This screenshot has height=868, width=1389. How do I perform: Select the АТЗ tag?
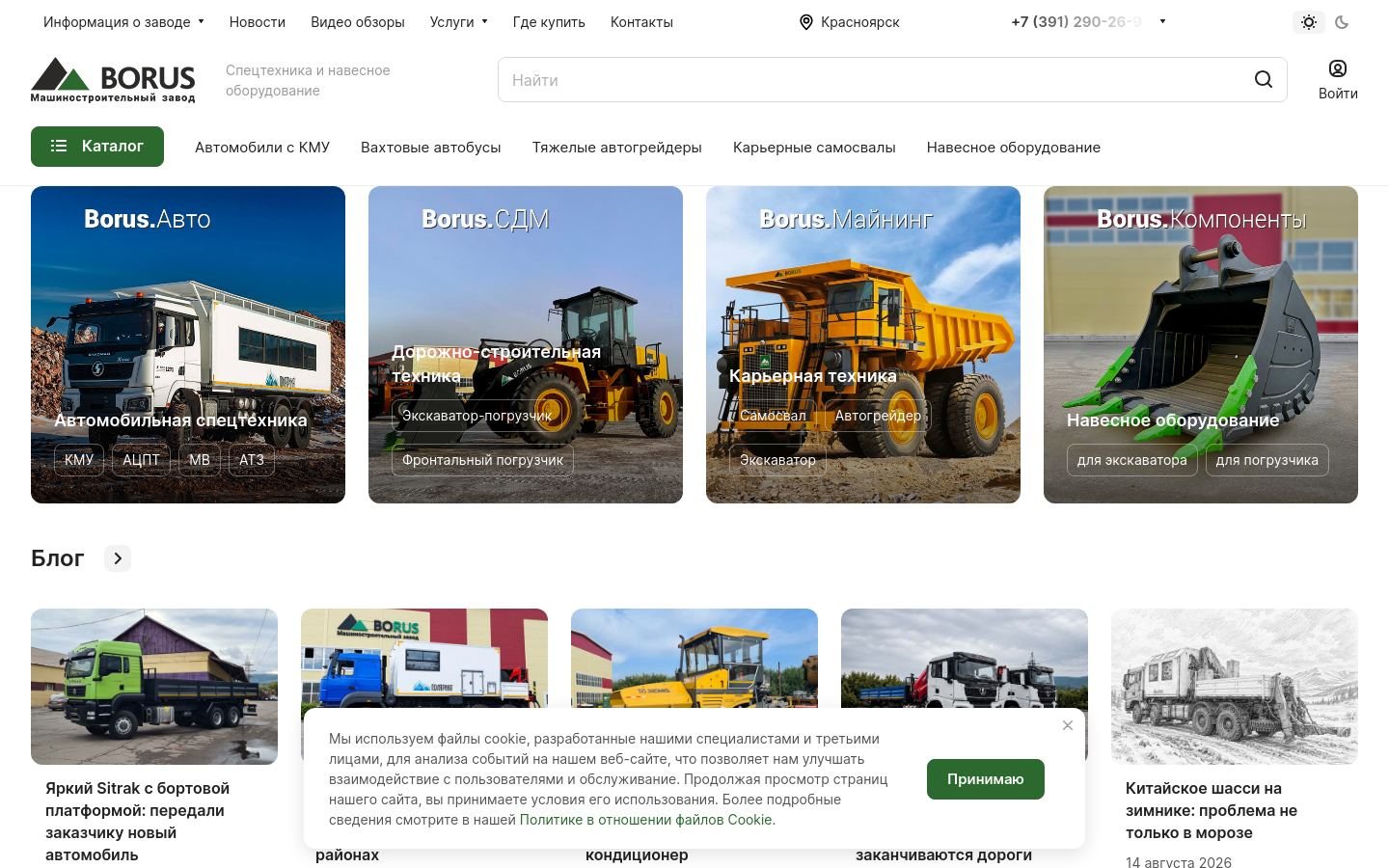(252, 460)
